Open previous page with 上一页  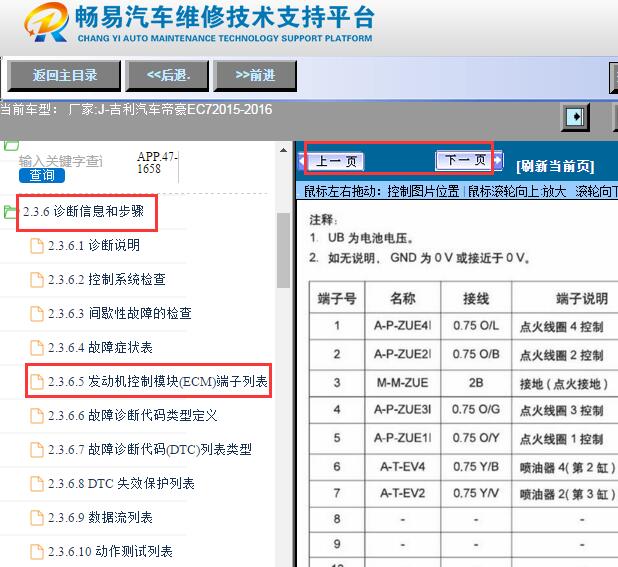coord(336,161)
